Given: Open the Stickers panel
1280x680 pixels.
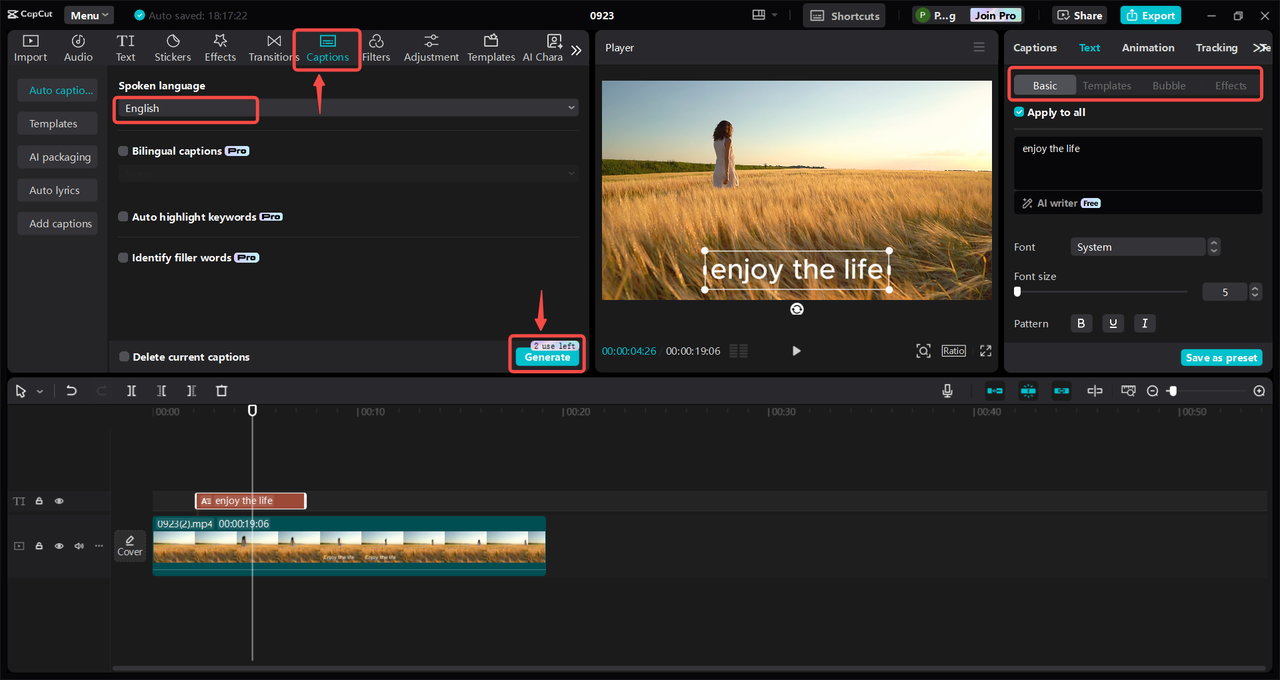Looking at the screenshot, I should click(x=172, y=48).
